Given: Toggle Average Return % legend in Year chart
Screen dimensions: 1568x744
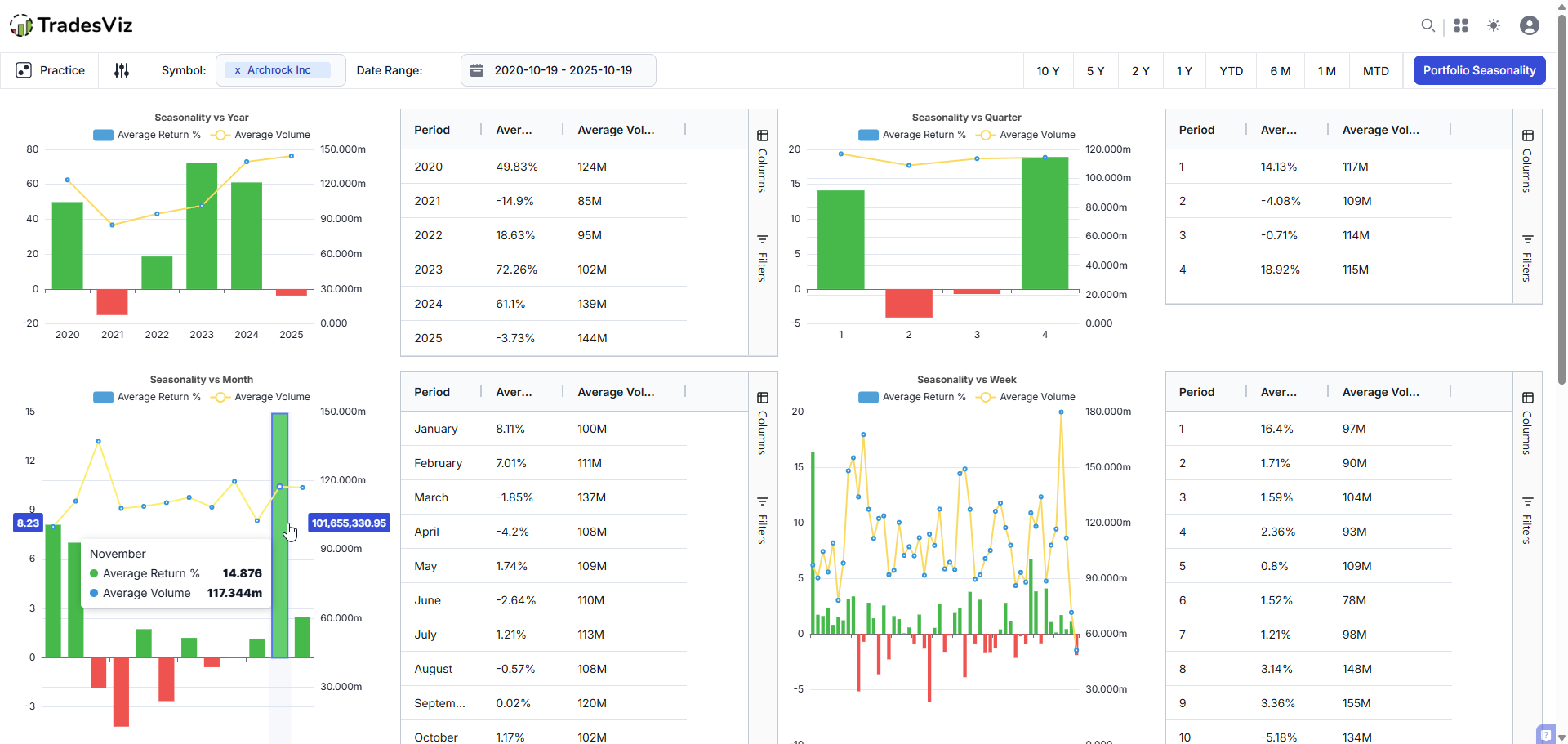Looking at the screenshot, I should click(x=147, y=135).
